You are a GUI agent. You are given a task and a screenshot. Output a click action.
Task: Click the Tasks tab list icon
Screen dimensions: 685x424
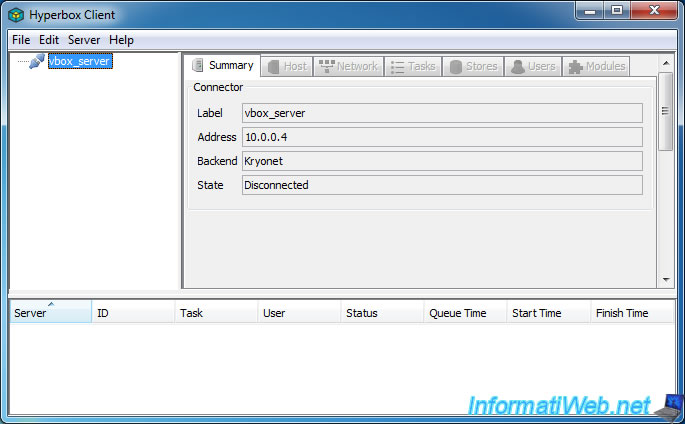tap(397, 67)
